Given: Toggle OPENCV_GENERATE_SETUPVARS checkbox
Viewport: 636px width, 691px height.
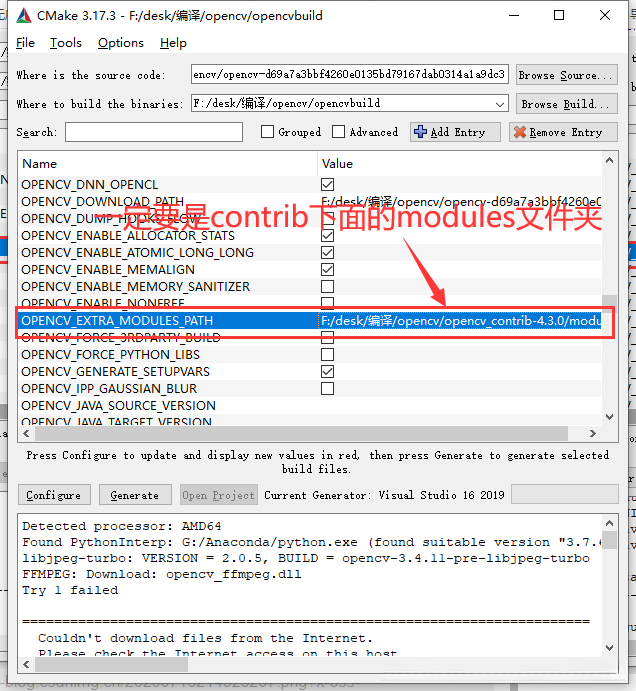Looking at the screenshot, I should [x=327, y=372].
